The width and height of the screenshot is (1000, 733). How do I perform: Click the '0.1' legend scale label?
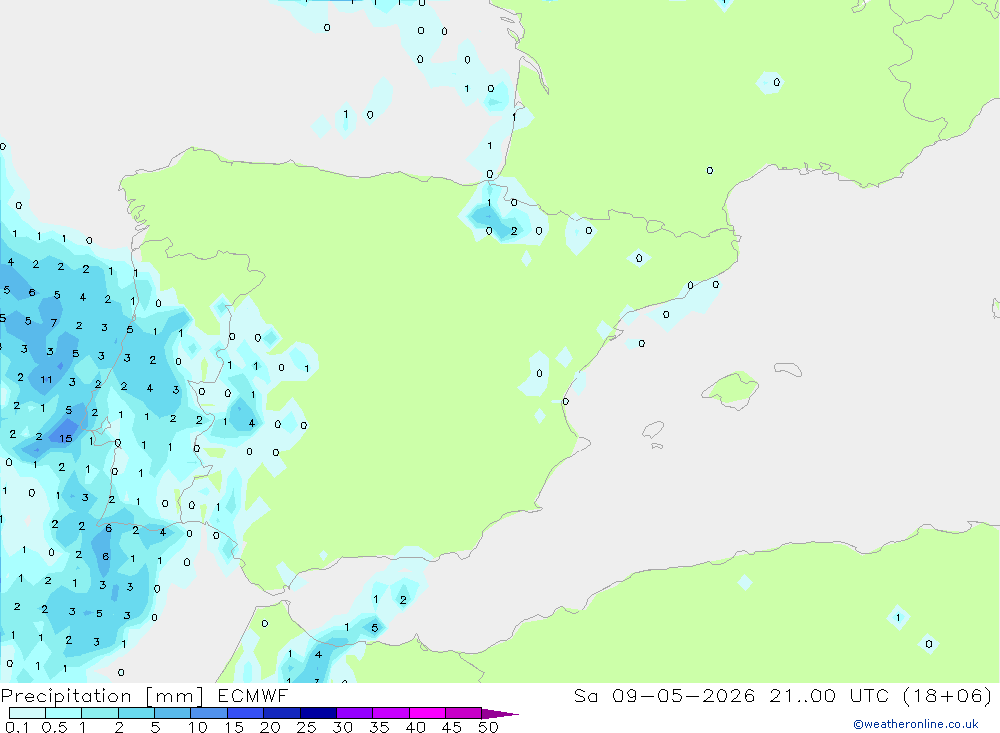tap(17, 727)
